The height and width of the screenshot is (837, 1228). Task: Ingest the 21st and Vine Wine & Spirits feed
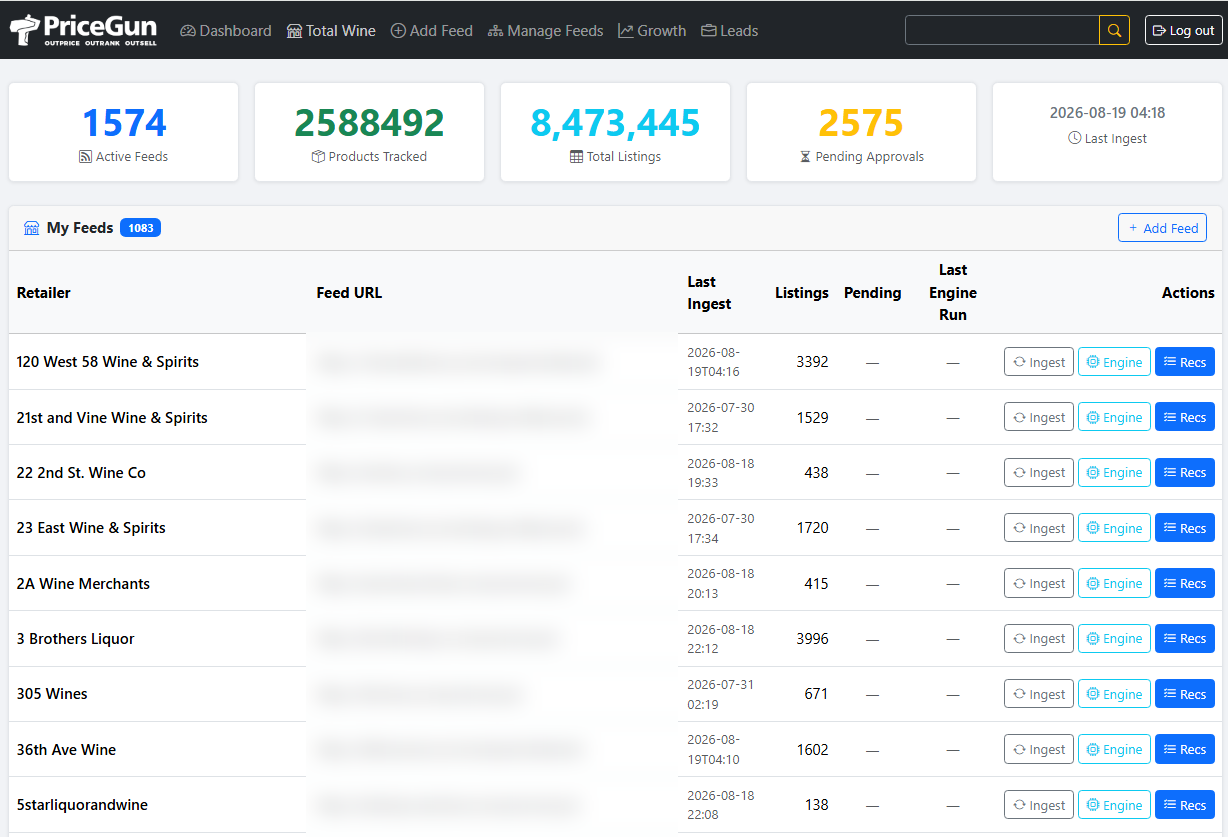pos(1039,417)
